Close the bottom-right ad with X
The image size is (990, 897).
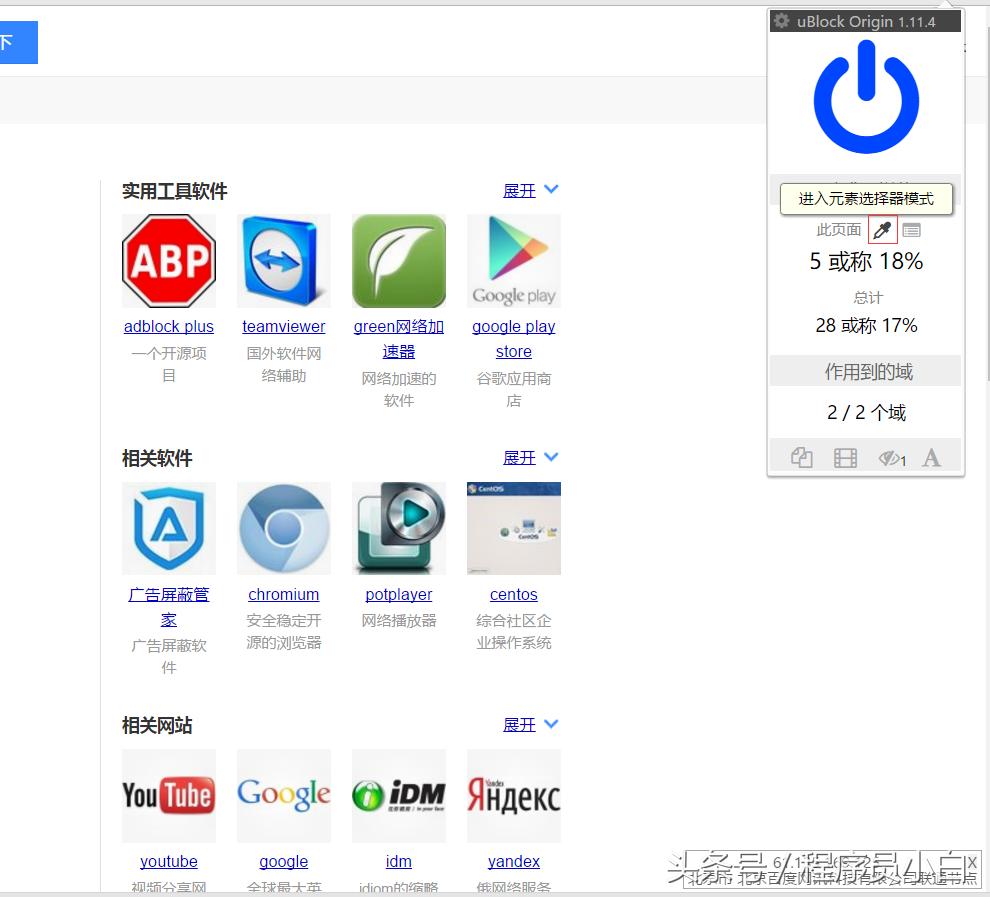coord(972,862)
